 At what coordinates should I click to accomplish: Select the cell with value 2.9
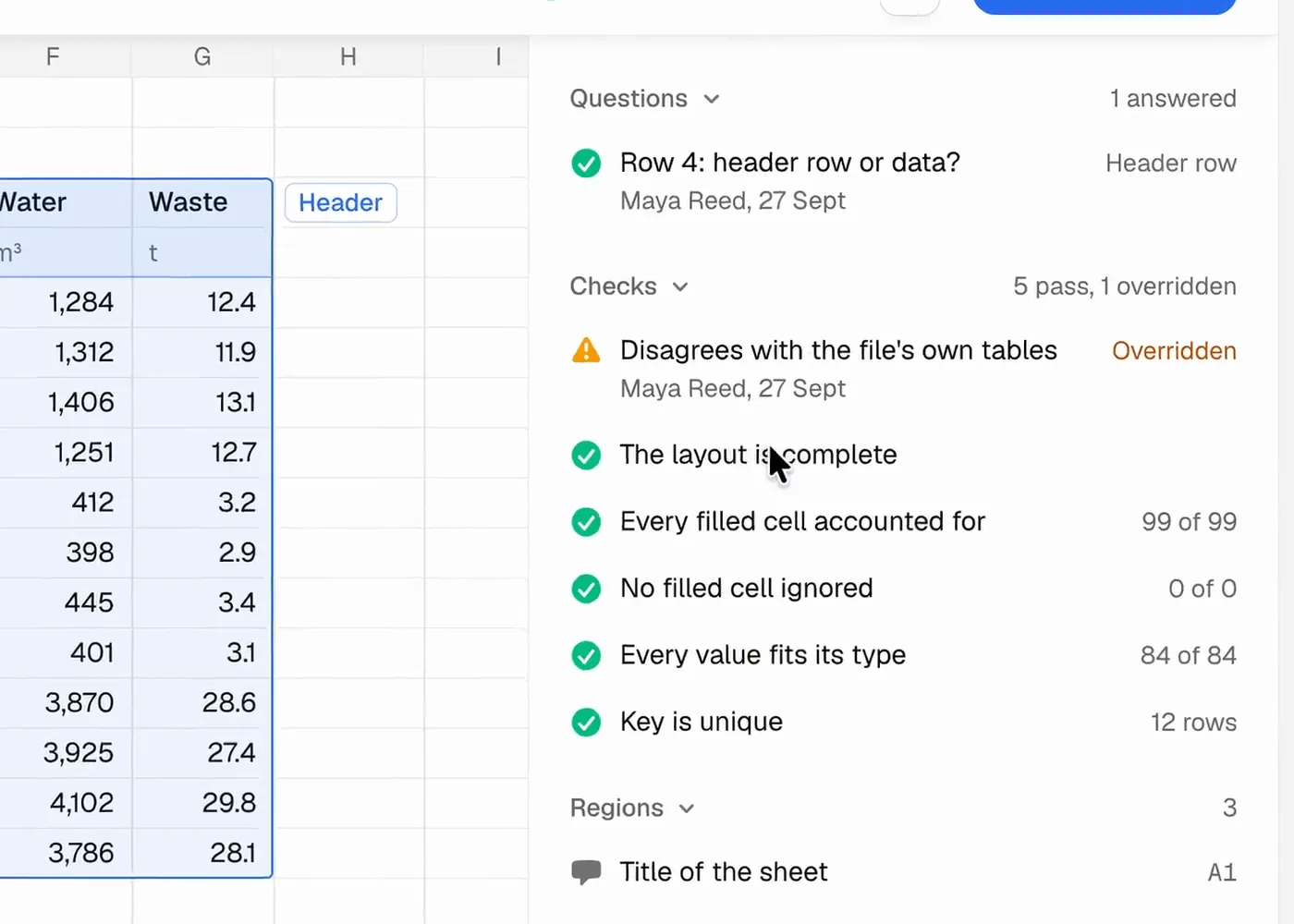[202, 553]
